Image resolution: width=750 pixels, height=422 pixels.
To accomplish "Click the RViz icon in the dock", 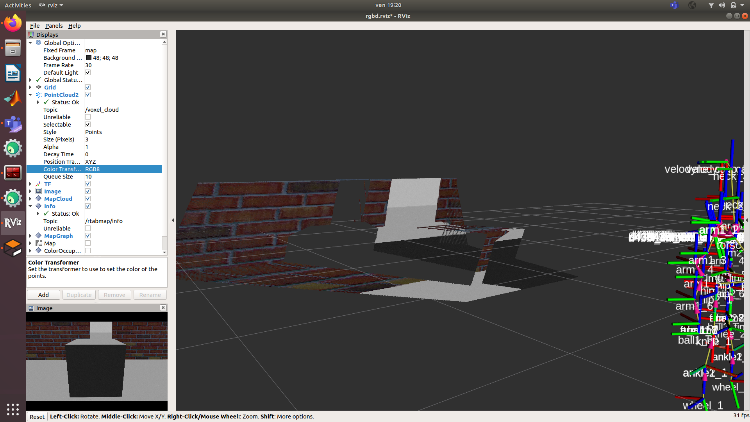I will (13, 222).
